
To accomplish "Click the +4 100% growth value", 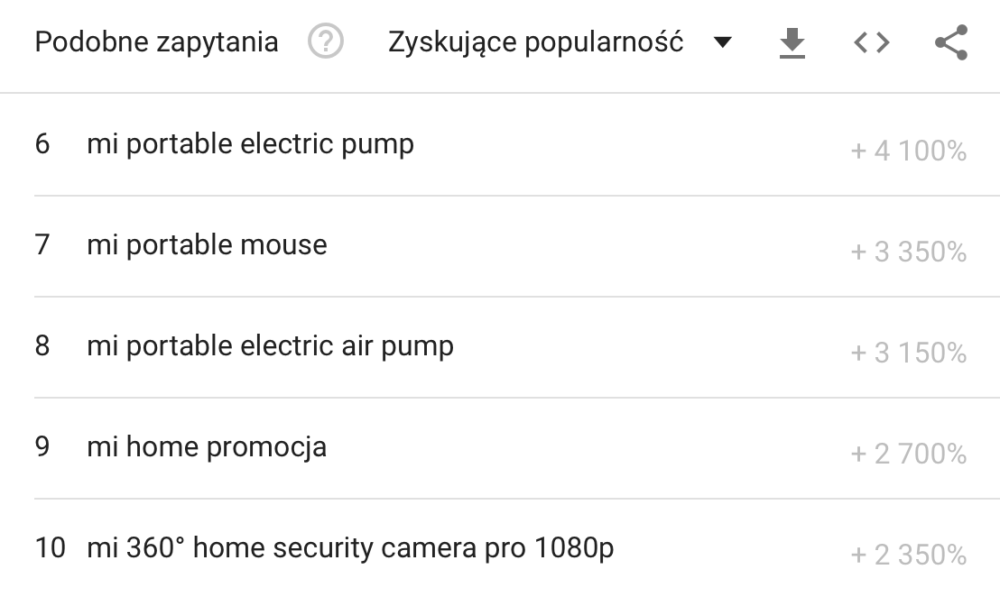I will click(908, 151).
